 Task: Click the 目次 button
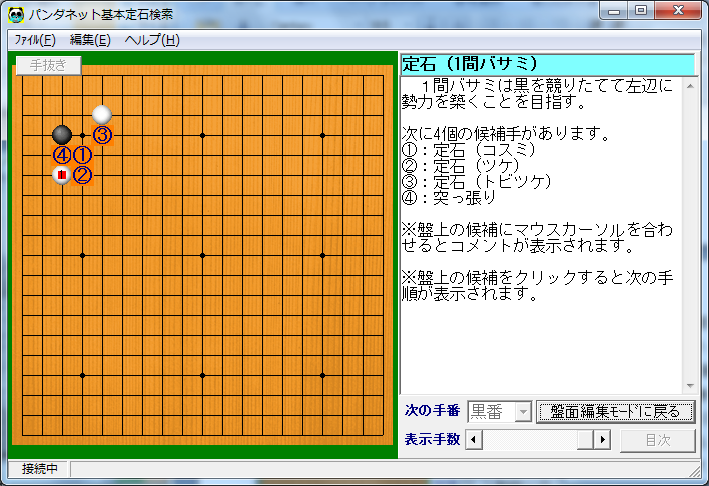click(657, 439)
